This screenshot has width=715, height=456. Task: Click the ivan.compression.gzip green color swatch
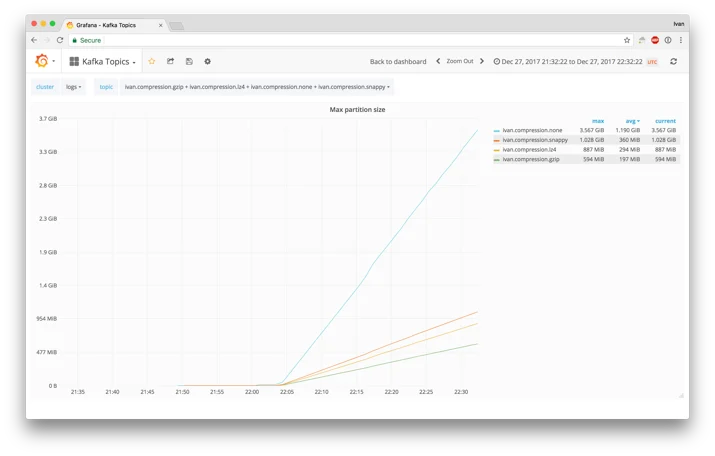click(x=497, y=160)
